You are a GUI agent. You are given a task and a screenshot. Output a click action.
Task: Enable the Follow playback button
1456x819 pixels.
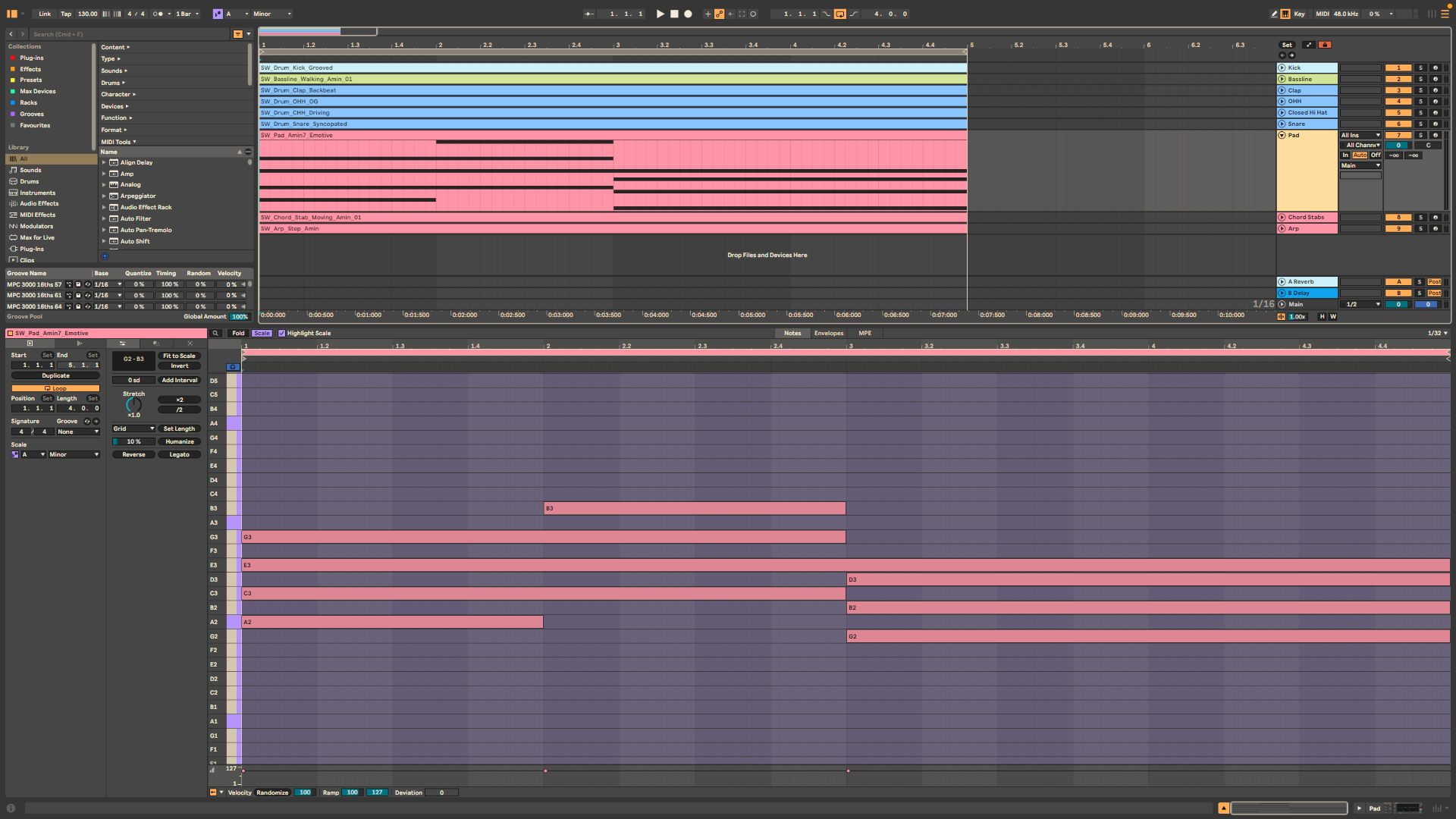[589, 14]
